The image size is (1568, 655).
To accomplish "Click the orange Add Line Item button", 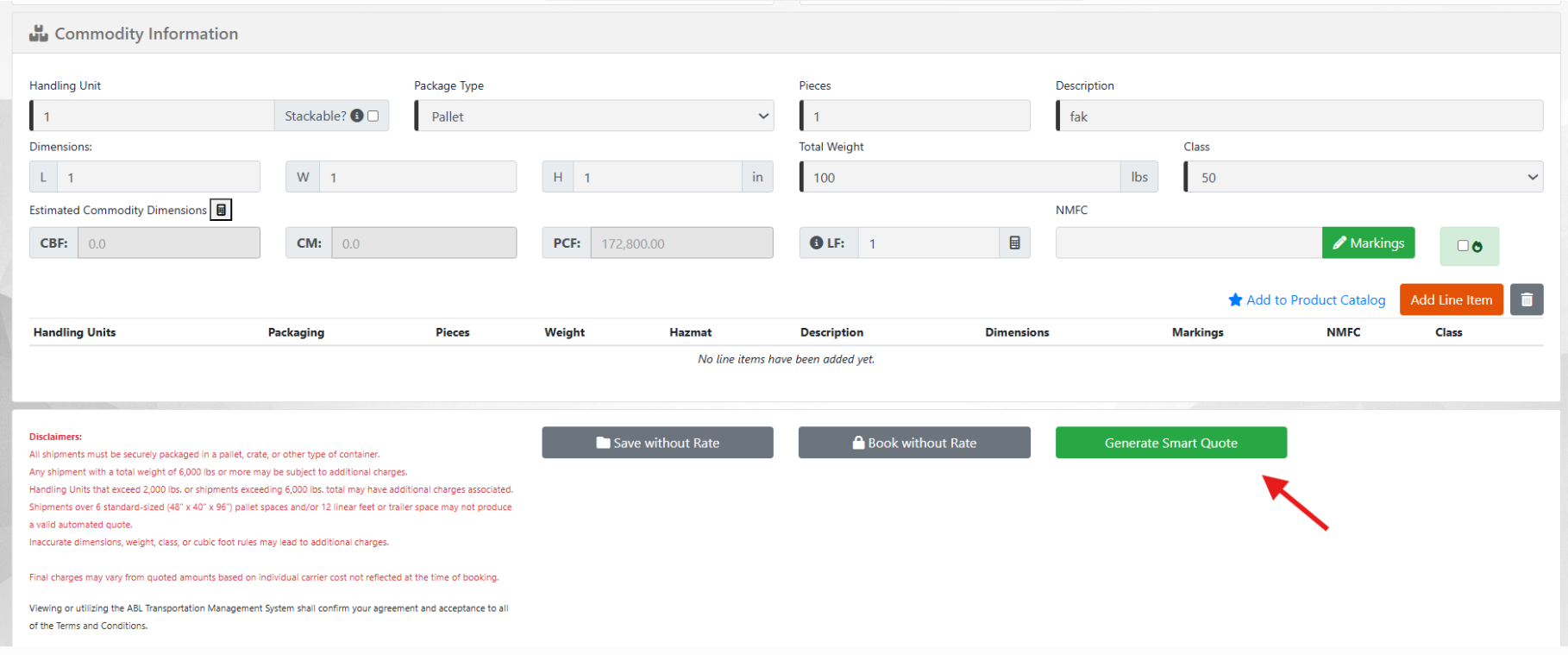I will pos(1451,299).
